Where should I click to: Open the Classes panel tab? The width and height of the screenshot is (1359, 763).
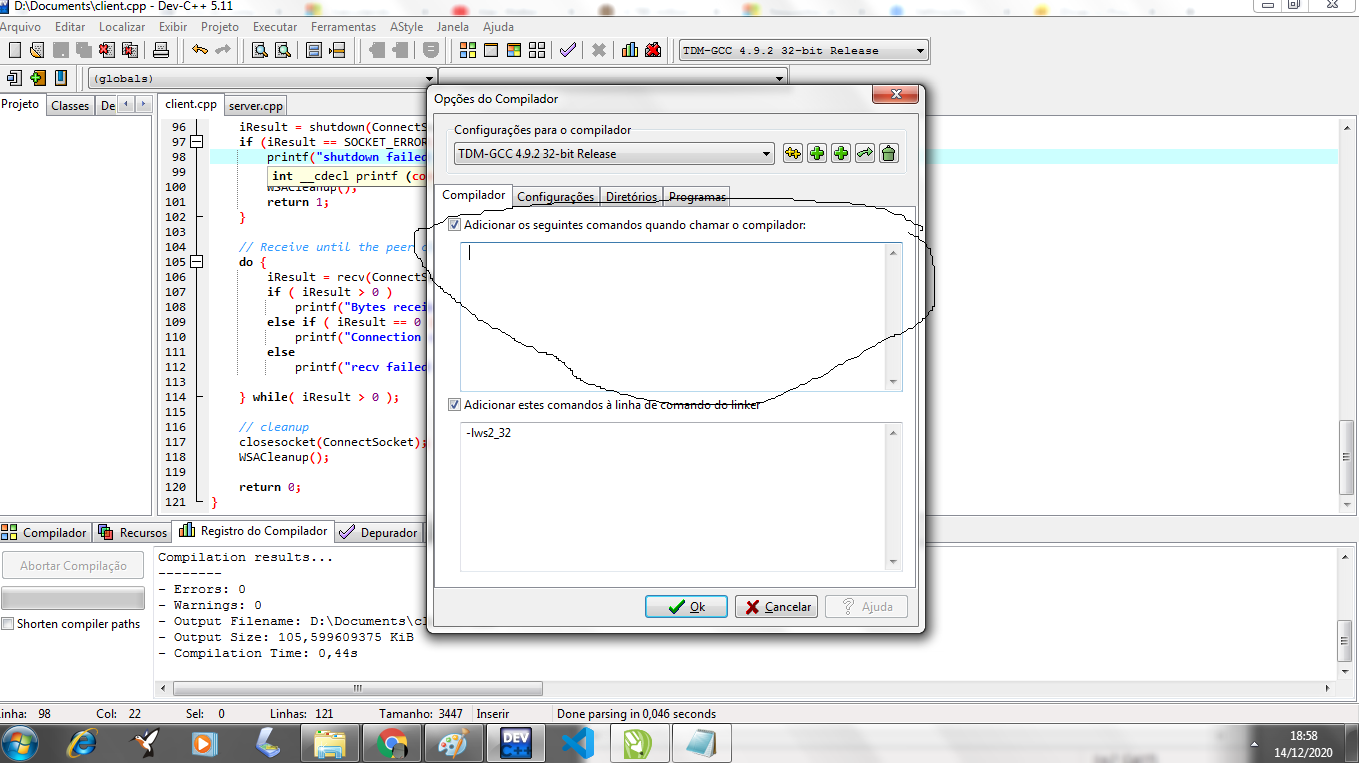pyautogui.click(x=70, y=105)
